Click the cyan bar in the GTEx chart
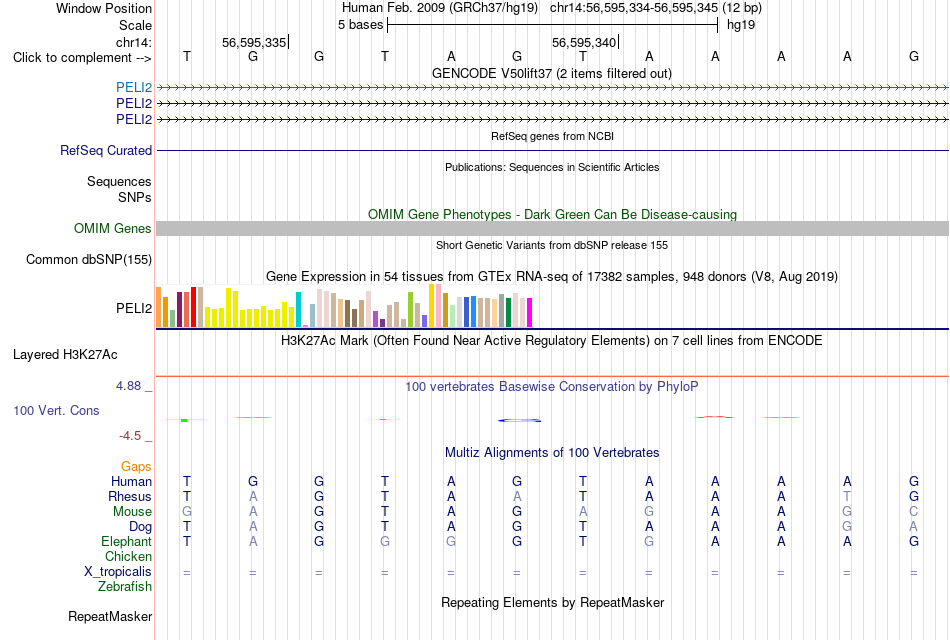 (298, 310)
